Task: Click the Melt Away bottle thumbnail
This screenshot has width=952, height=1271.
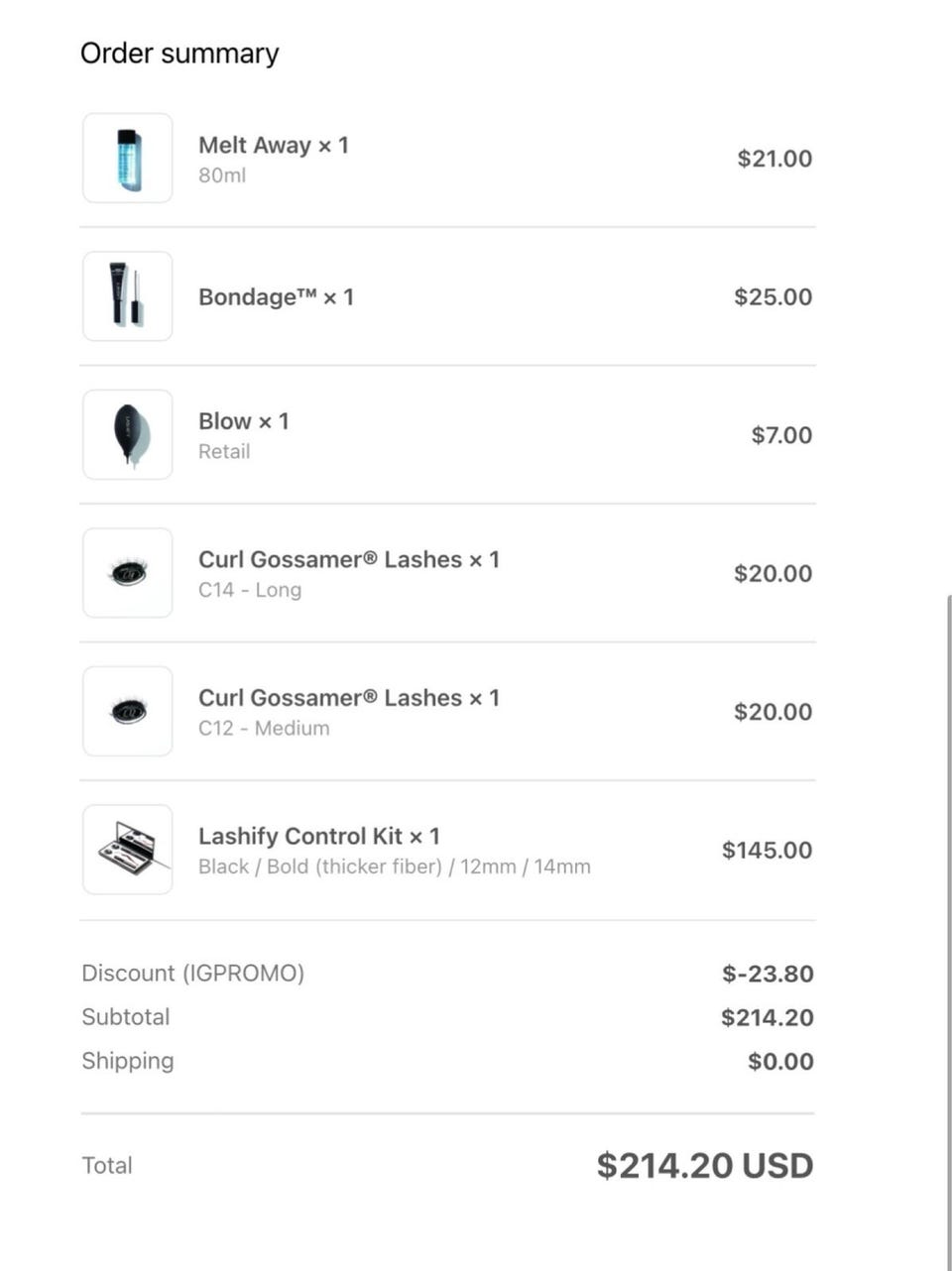Action: 128,159
